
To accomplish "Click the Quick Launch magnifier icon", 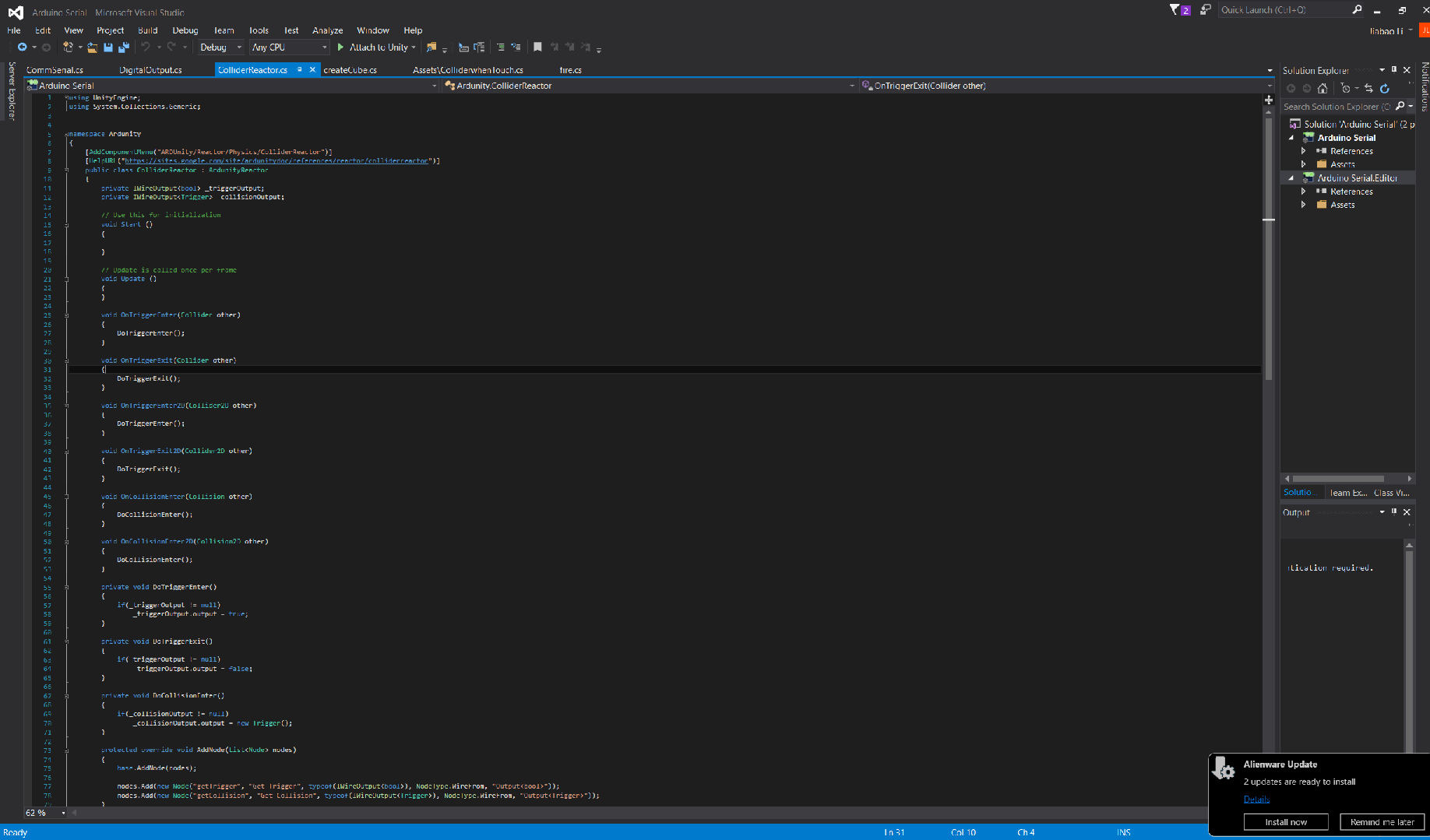I will pyautogui.click(x=1357, y=10).
